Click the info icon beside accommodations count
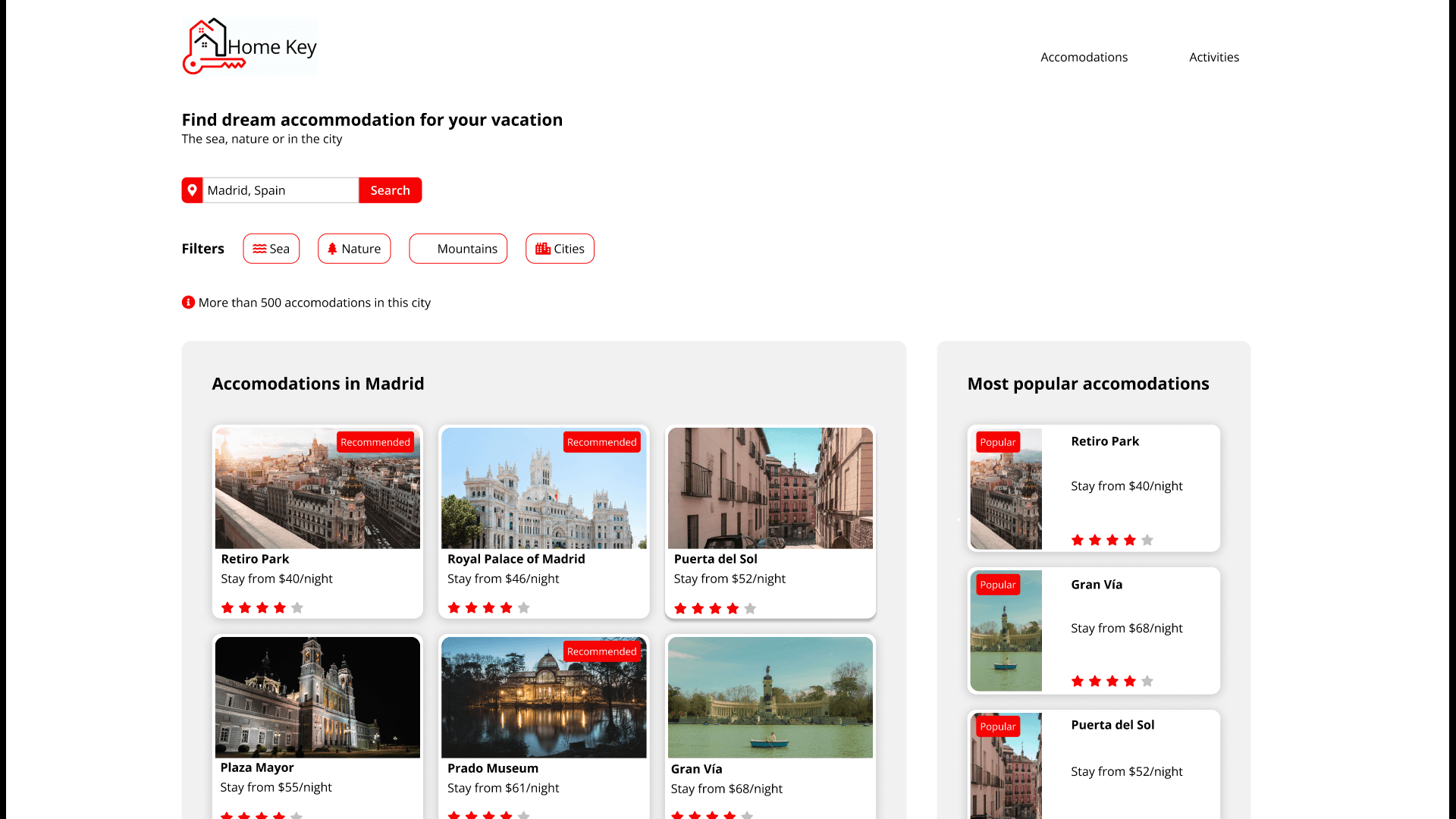1456x819 pixels. click(x=188, y=303)
